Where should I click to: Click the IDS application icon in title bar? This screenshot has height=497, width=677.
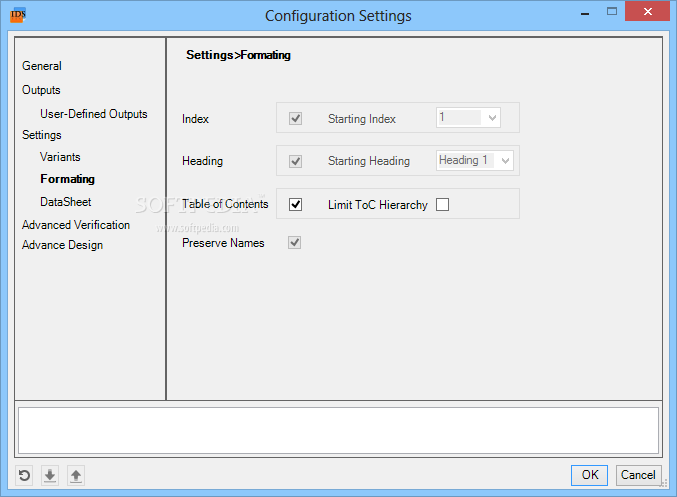(x=18, y=16)
